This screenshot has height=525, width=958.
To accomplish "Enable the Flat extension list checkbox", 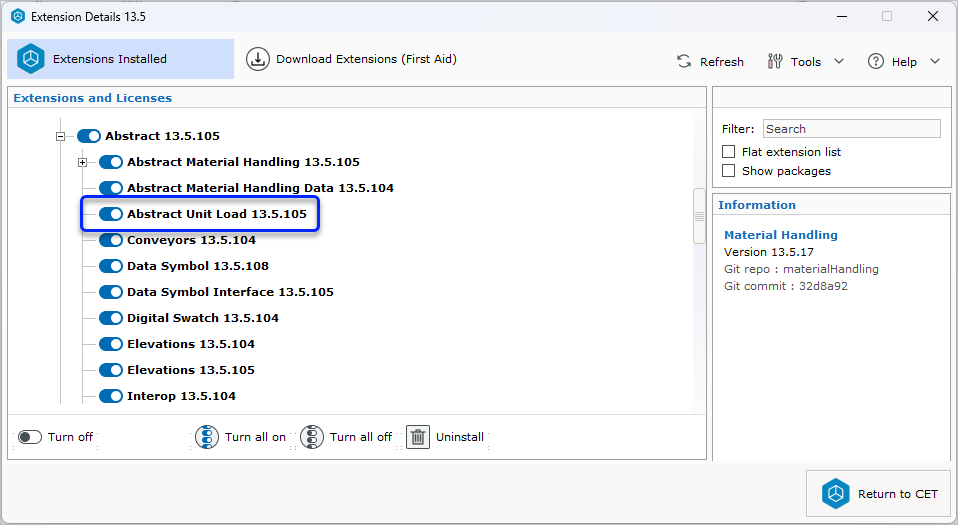I will 728,152.
